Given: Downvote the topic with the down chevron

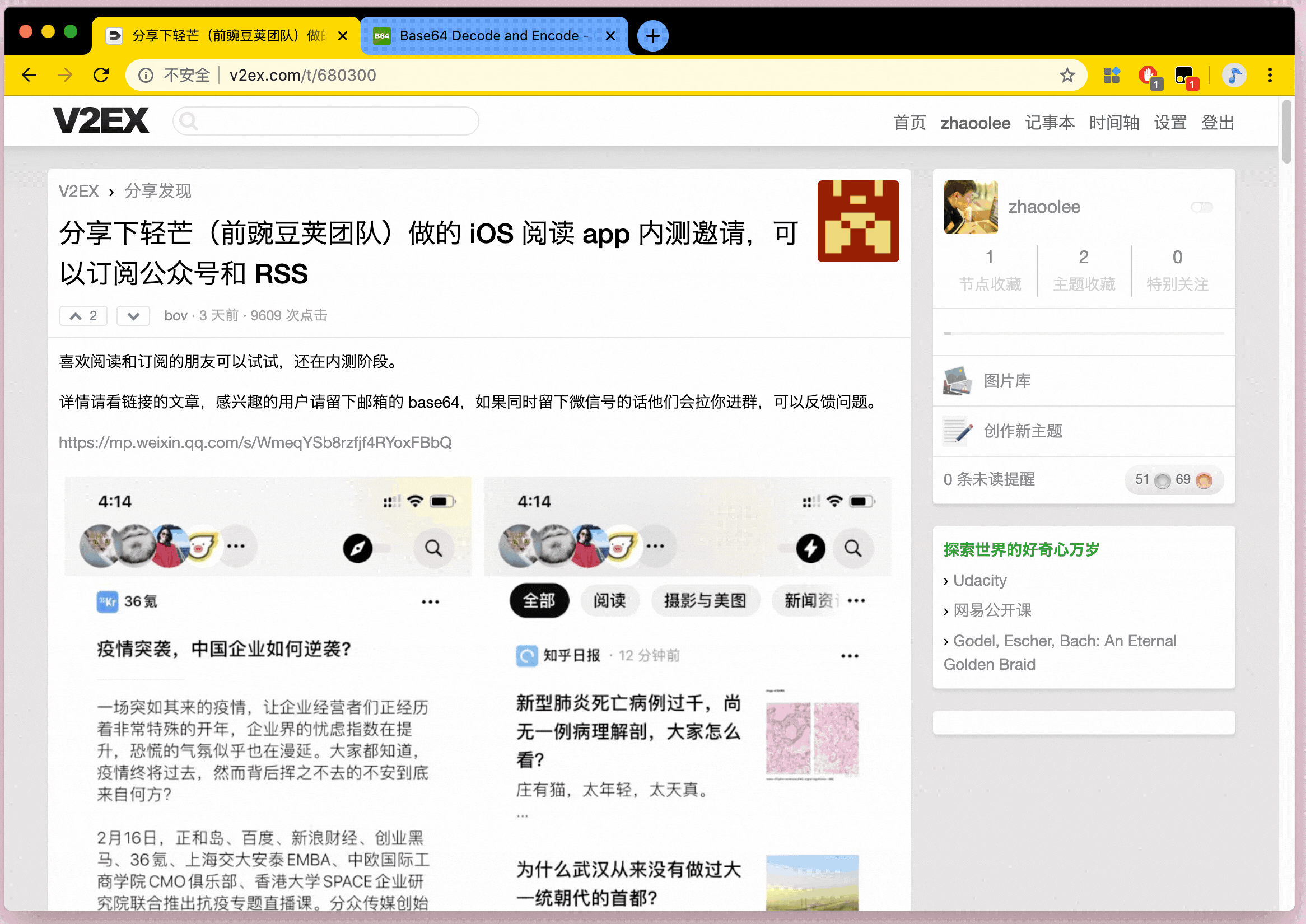Looking at the screenshot, I should pyautogui.click(x=133, y=316).
